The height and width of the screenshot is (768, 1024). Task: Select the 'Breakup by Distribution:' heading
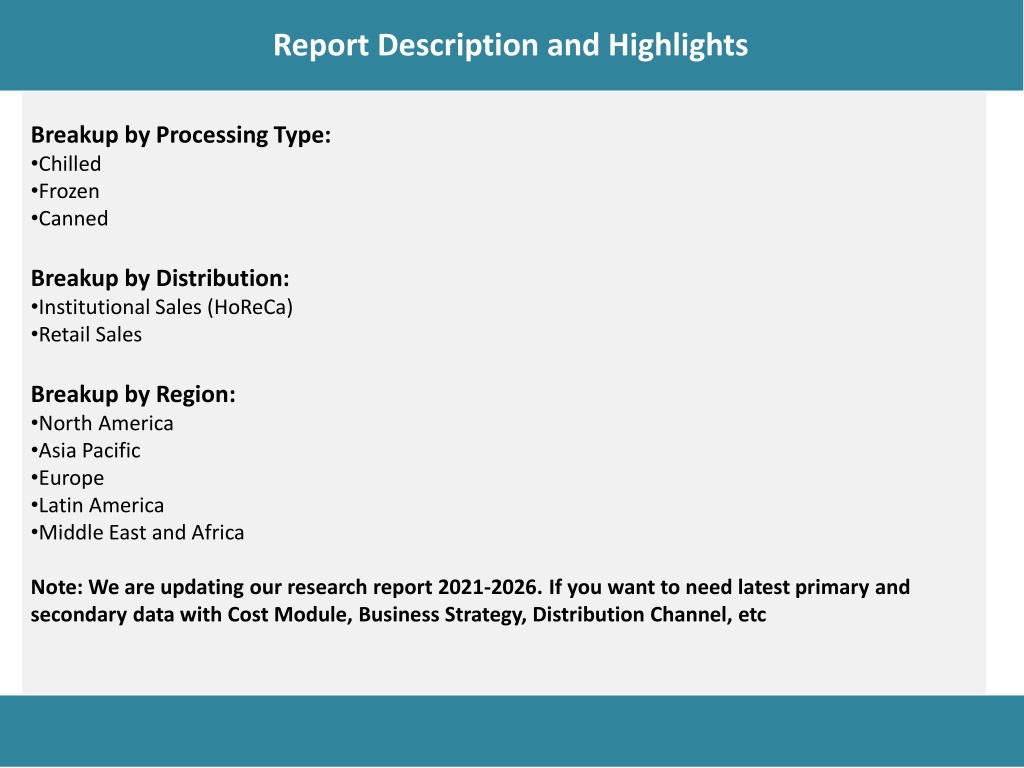pyautogui.click(x=160, y=279)
